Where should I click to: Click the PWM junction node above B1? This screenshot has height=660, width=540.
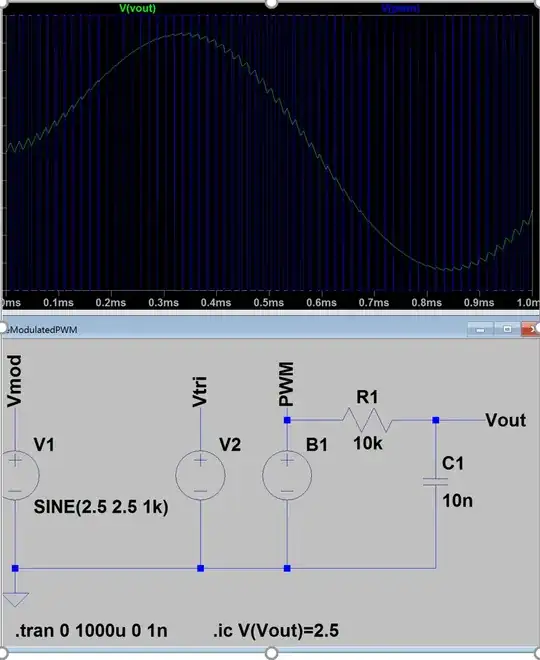(x=287, y=420)
